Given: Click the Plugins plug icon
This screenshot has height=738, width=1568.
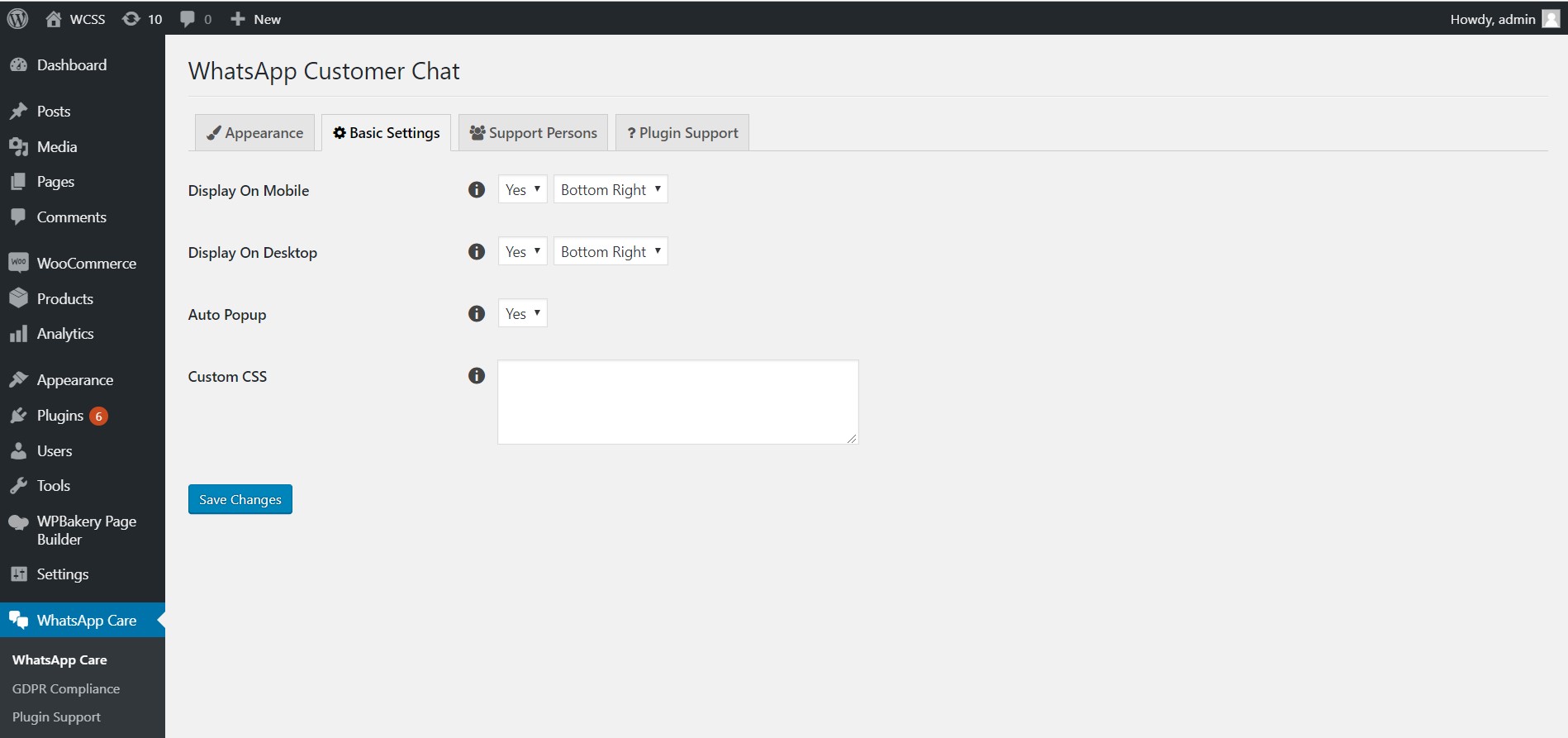Looking at the screenshot, I should tap(18, 416).
